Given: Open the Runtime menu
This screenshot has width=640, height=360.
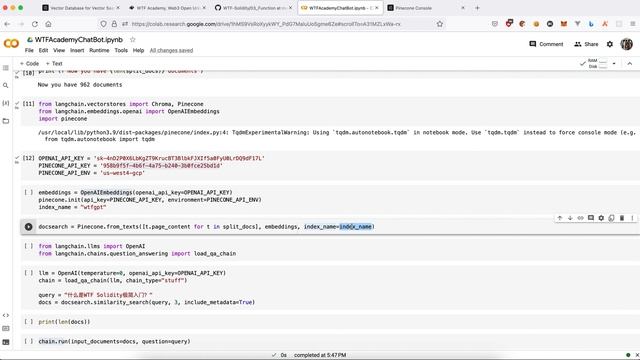Looking at the screenshot, I should (x=99, y=51).
